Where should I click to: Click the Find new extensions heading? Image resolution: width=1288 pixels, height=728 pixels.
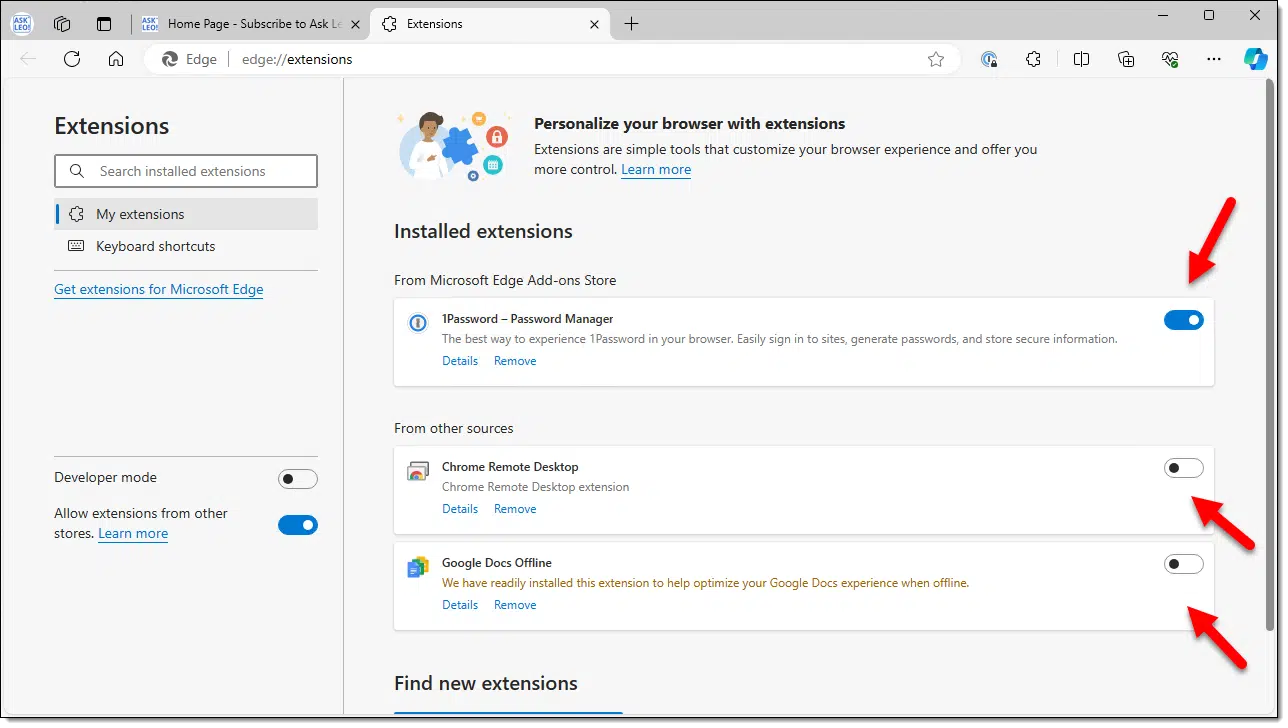(486, 683)
